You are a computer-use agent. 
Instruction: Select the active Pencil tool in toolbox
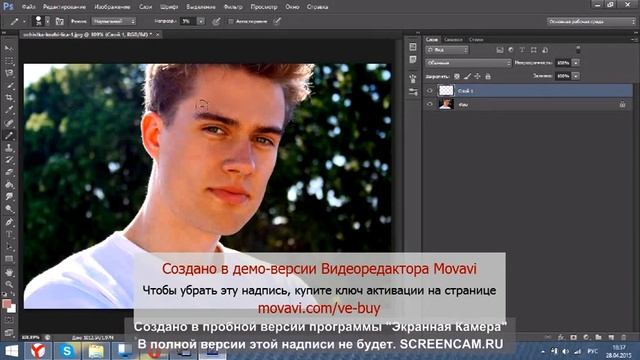(9, 136)
